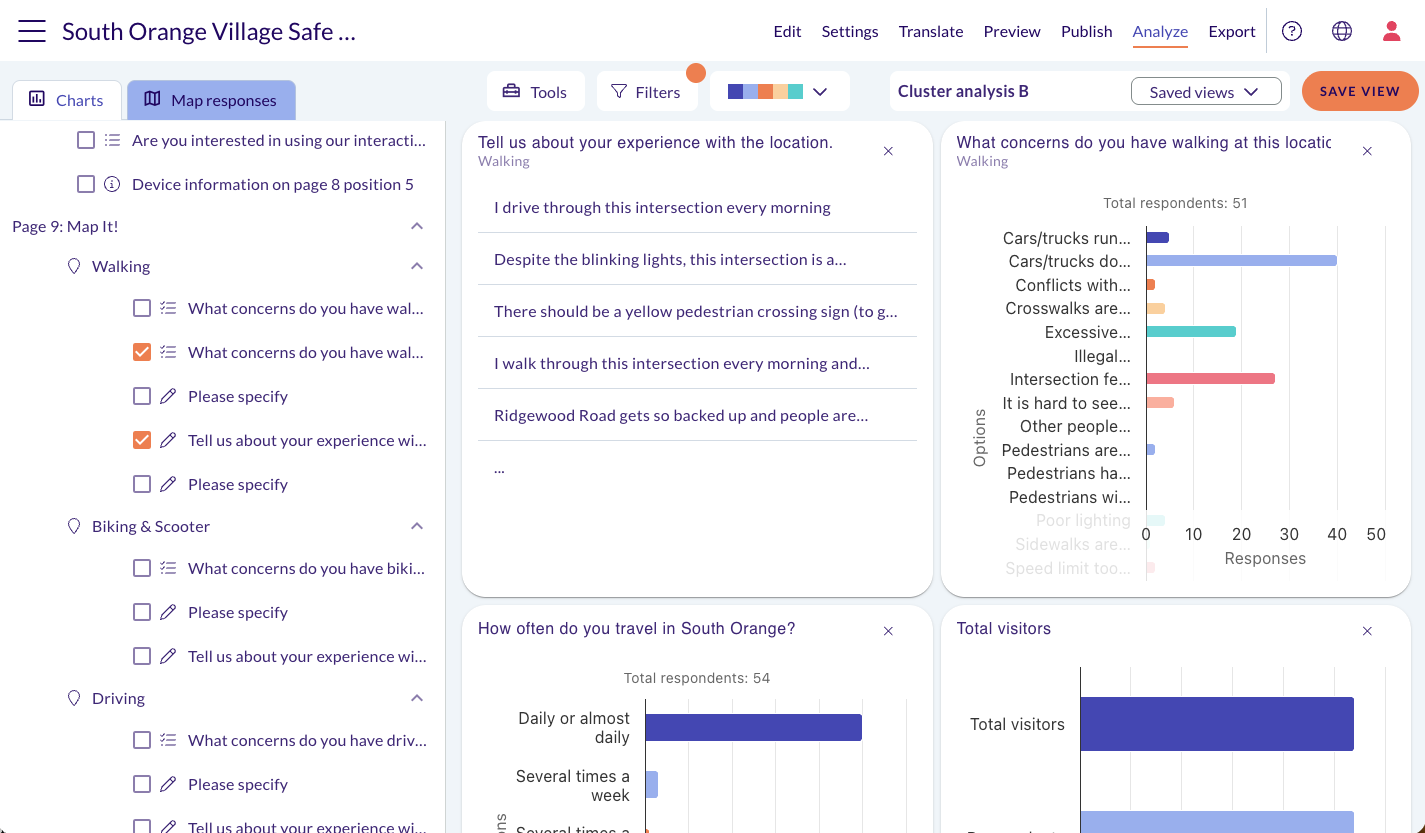This screenshot has width=1425, height=833.
Task: Close the Total visitors card
Action: tap(1367, 631)
